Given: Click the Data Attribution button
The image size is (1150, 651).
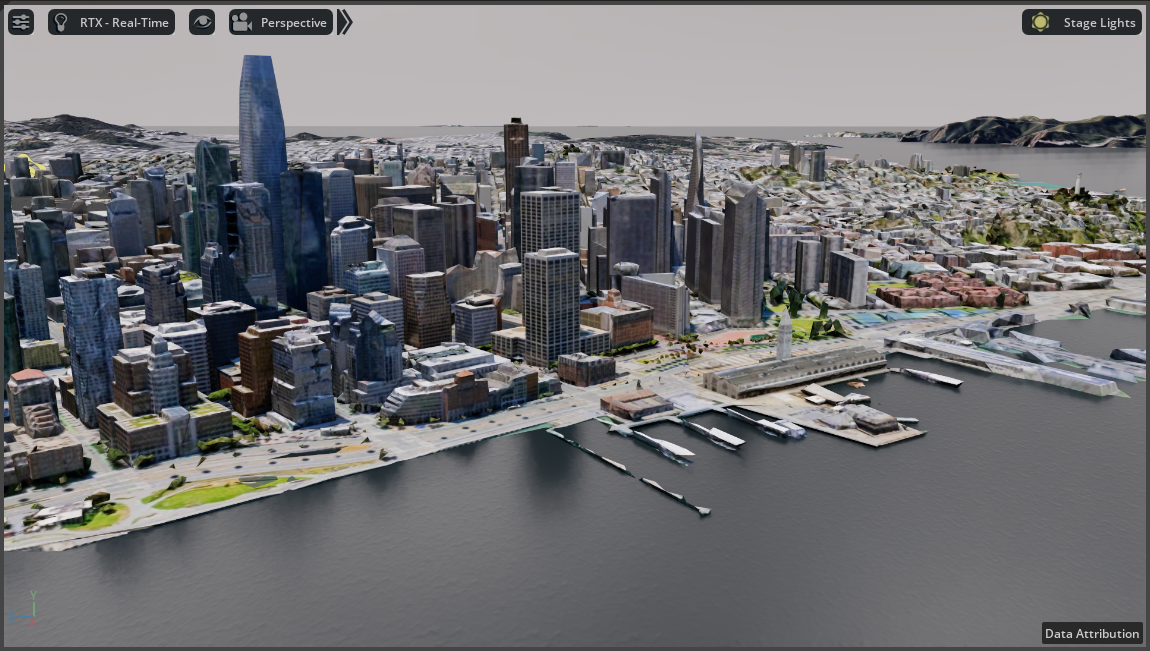Looking at the screenshot, I should 1091,633.
